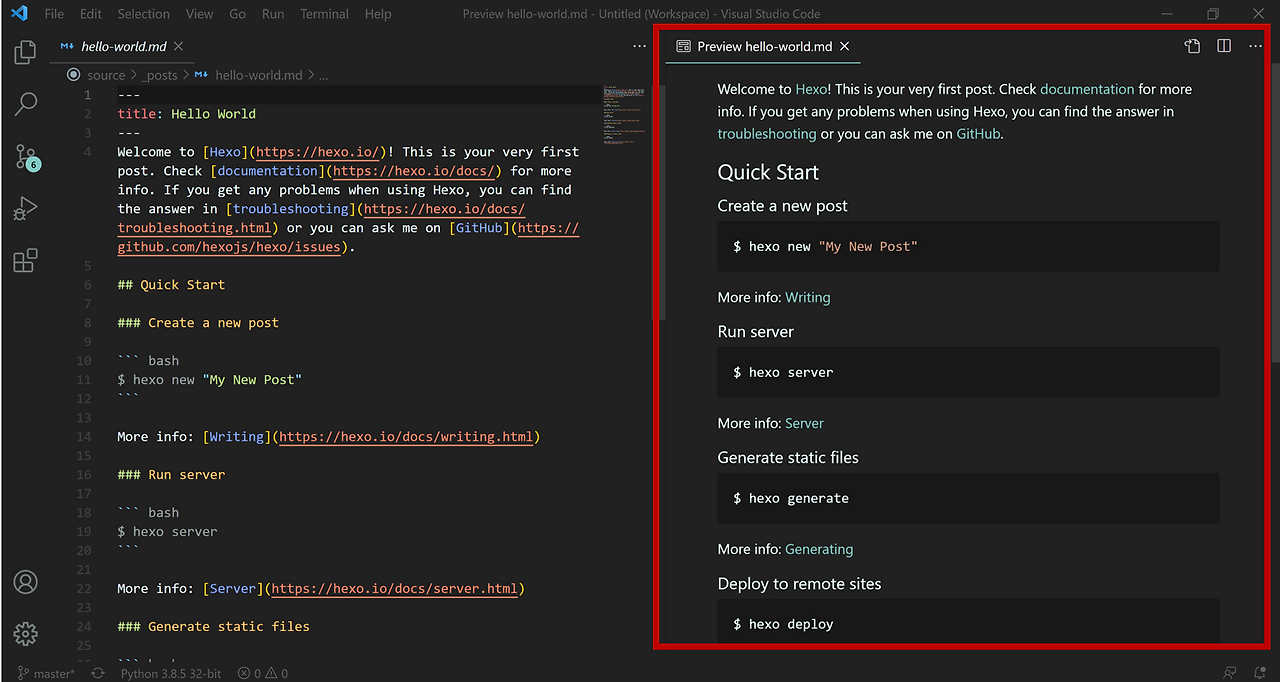
Task: Open the Selection menu
Action: pyautogui.click(x=144, y=14)
